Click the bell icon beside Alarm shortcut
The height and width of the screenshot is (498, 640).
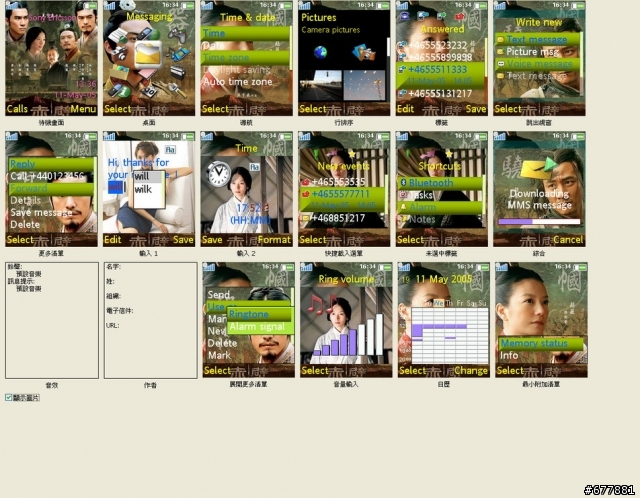point(403,207)
